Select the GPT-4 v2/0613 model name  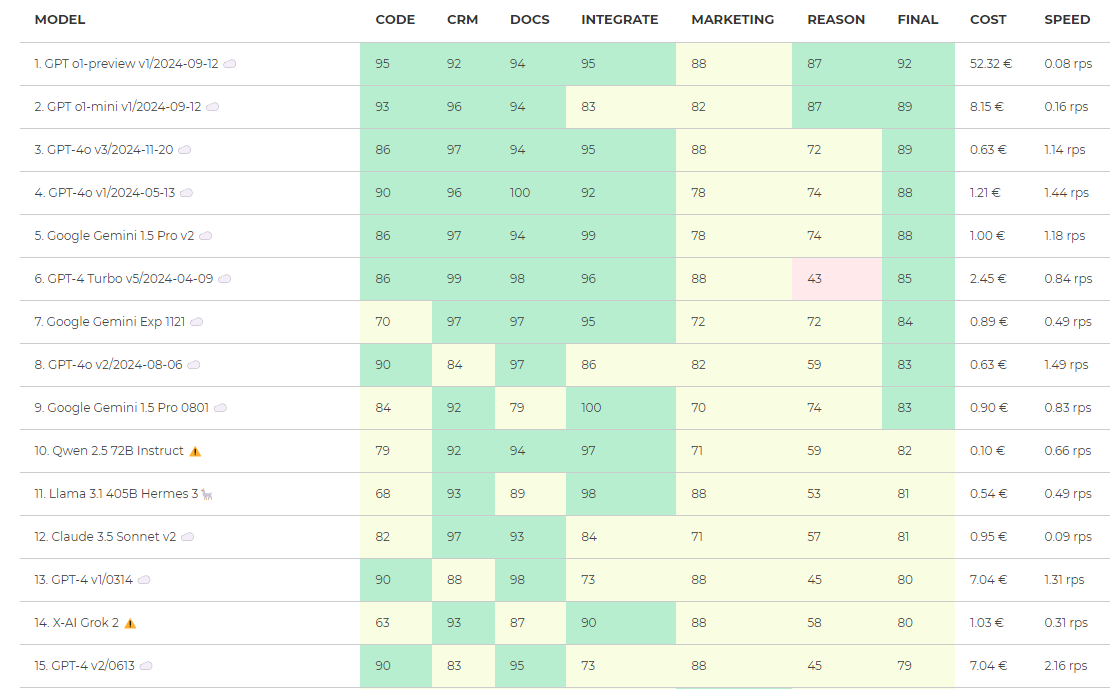85,666
